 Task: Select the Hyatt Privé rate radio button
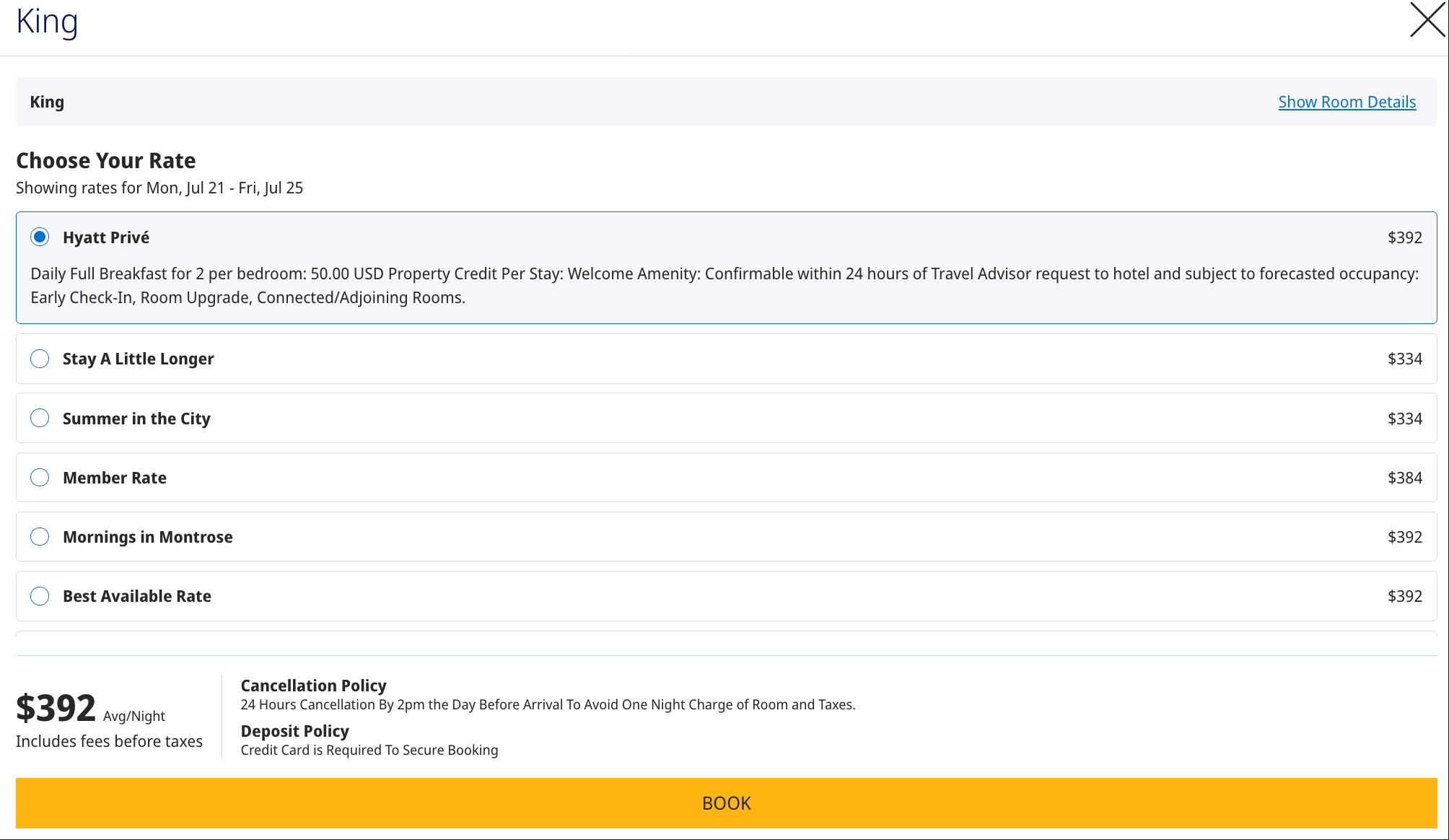click(40, 237)
